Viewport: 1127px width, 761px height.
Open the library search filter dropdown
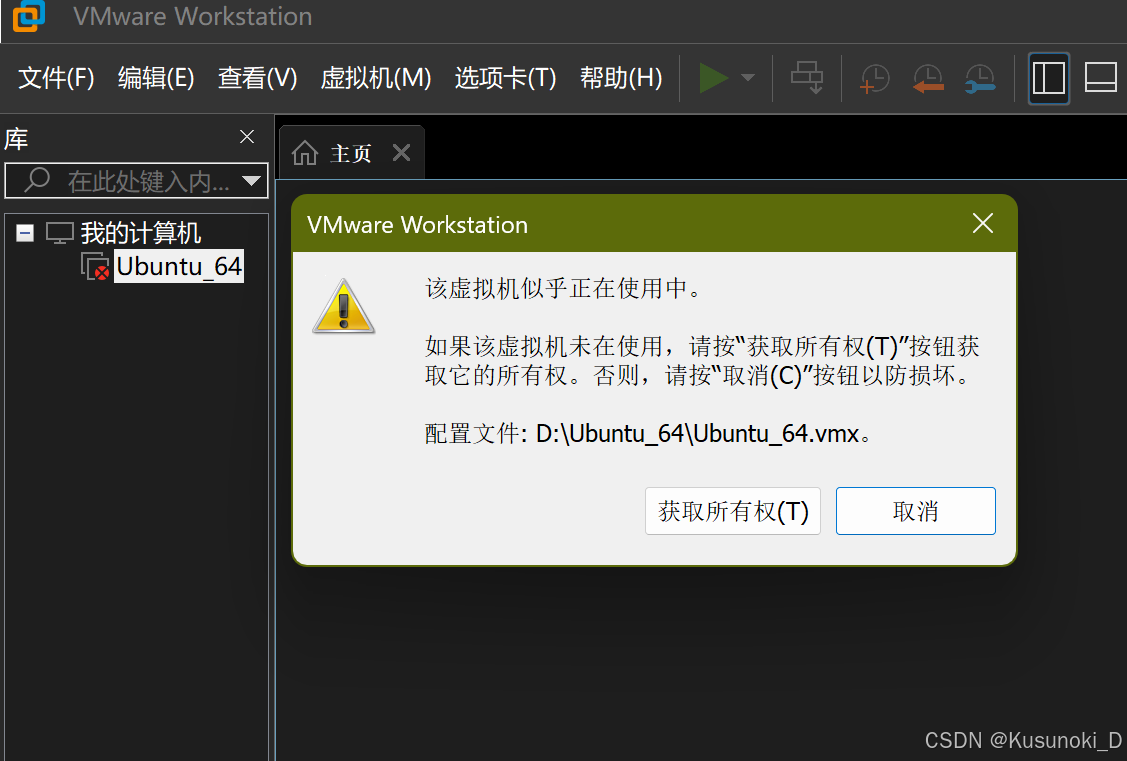[251, 180]
